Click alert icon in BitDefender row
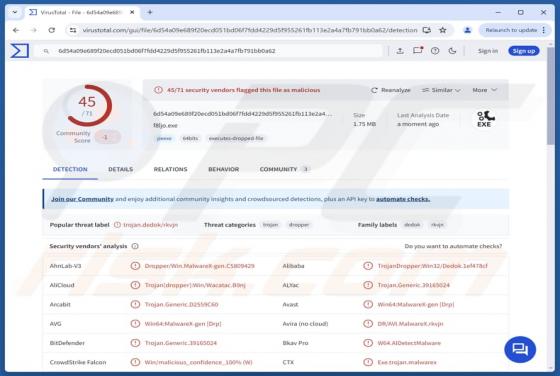This screenshot has height=376, width=560. (x=135, y=343)
